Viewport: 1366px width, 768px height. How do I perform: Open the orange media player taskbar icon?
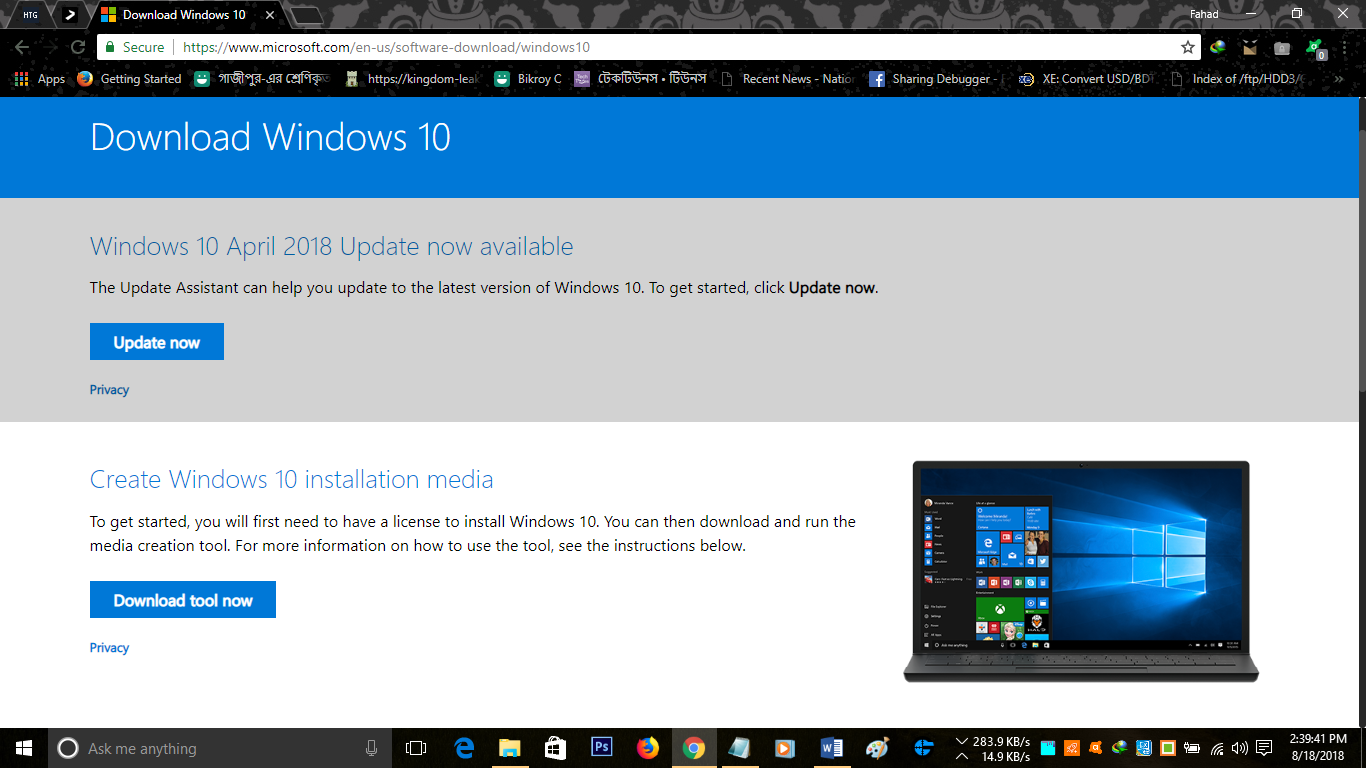tap(786, 748)
